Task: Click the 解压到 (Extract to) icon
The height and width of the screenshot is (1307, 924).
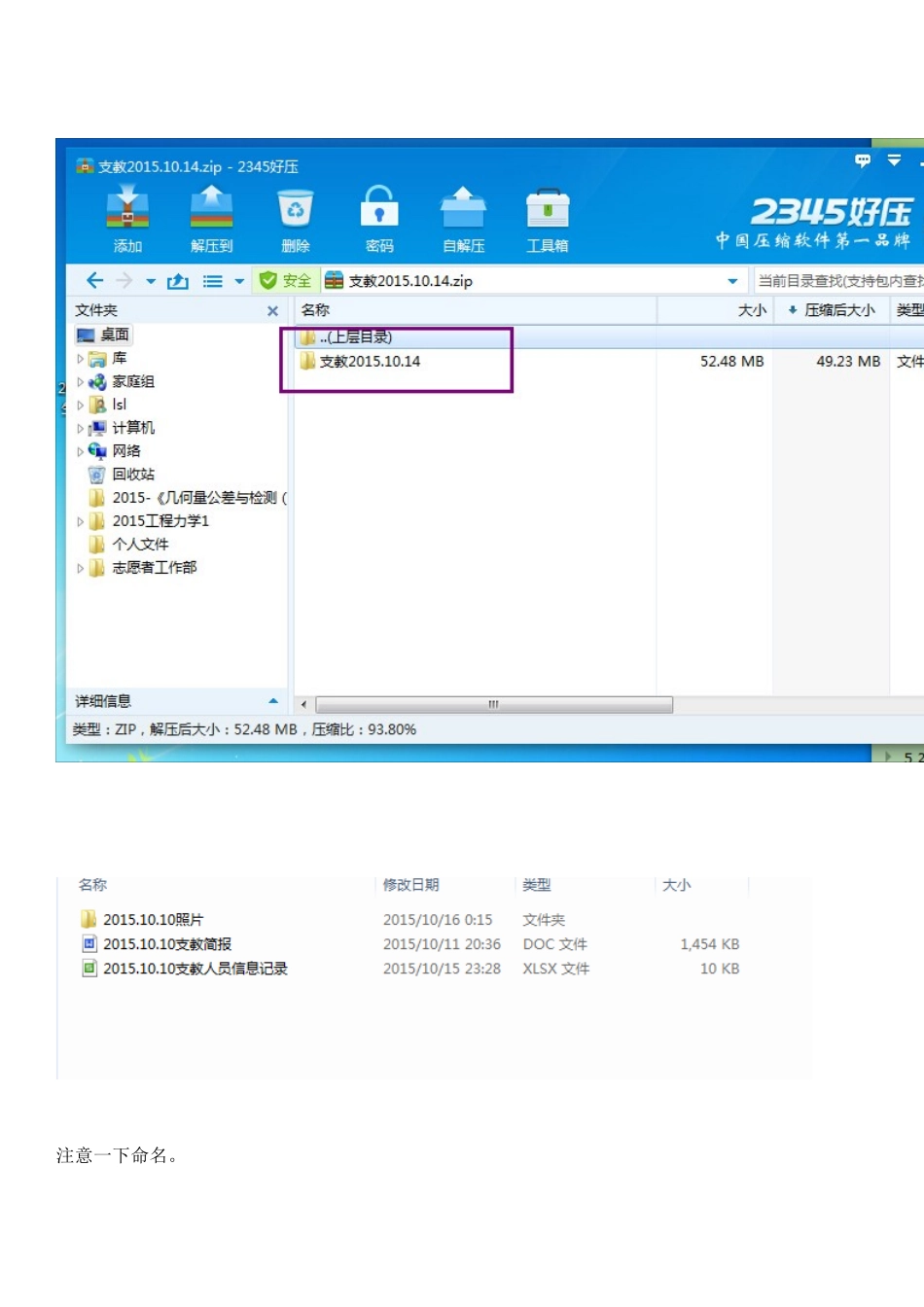Action: point(211,220)
